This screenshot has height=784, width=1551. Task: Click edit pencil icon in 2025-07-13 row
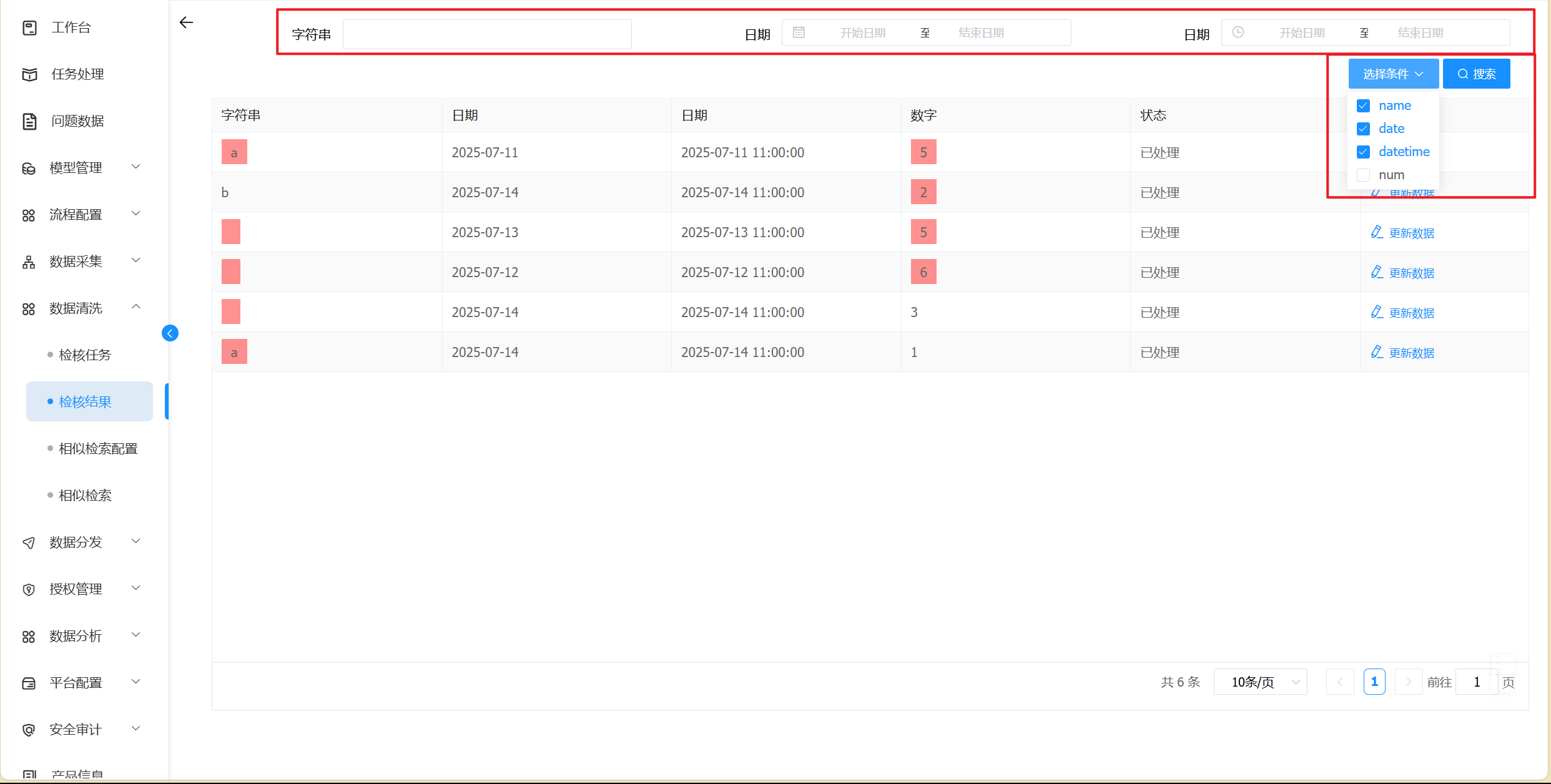[1376, 232]
